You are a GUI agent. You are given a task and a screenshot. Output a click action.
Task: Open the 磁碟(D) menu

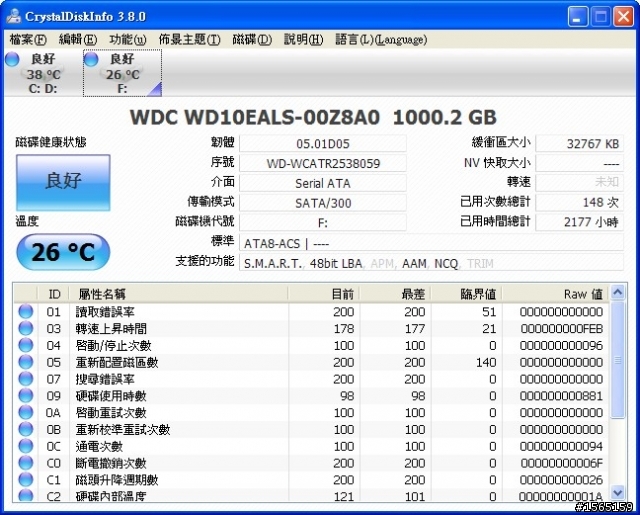click(x=252, y=40)
